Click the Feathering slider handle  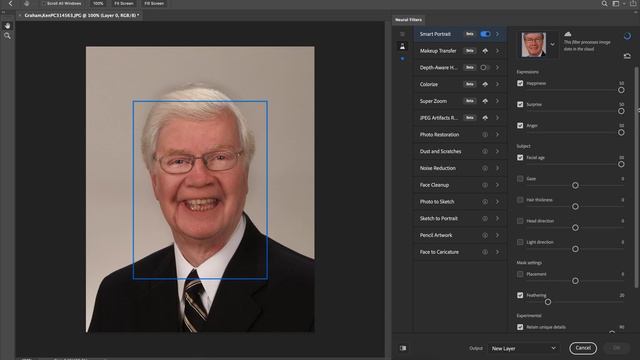click(x=548, y=302)
